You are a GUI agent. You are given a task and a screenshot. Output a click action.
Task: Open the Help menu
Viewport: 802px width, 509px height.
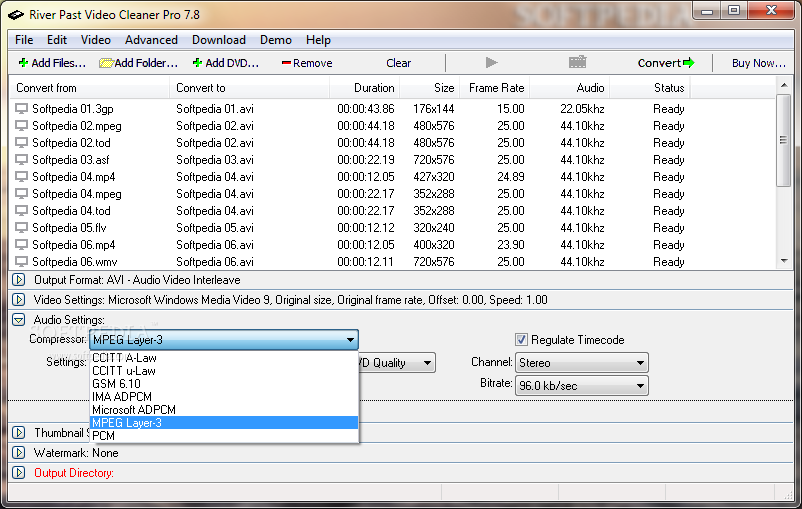[318, 40]
